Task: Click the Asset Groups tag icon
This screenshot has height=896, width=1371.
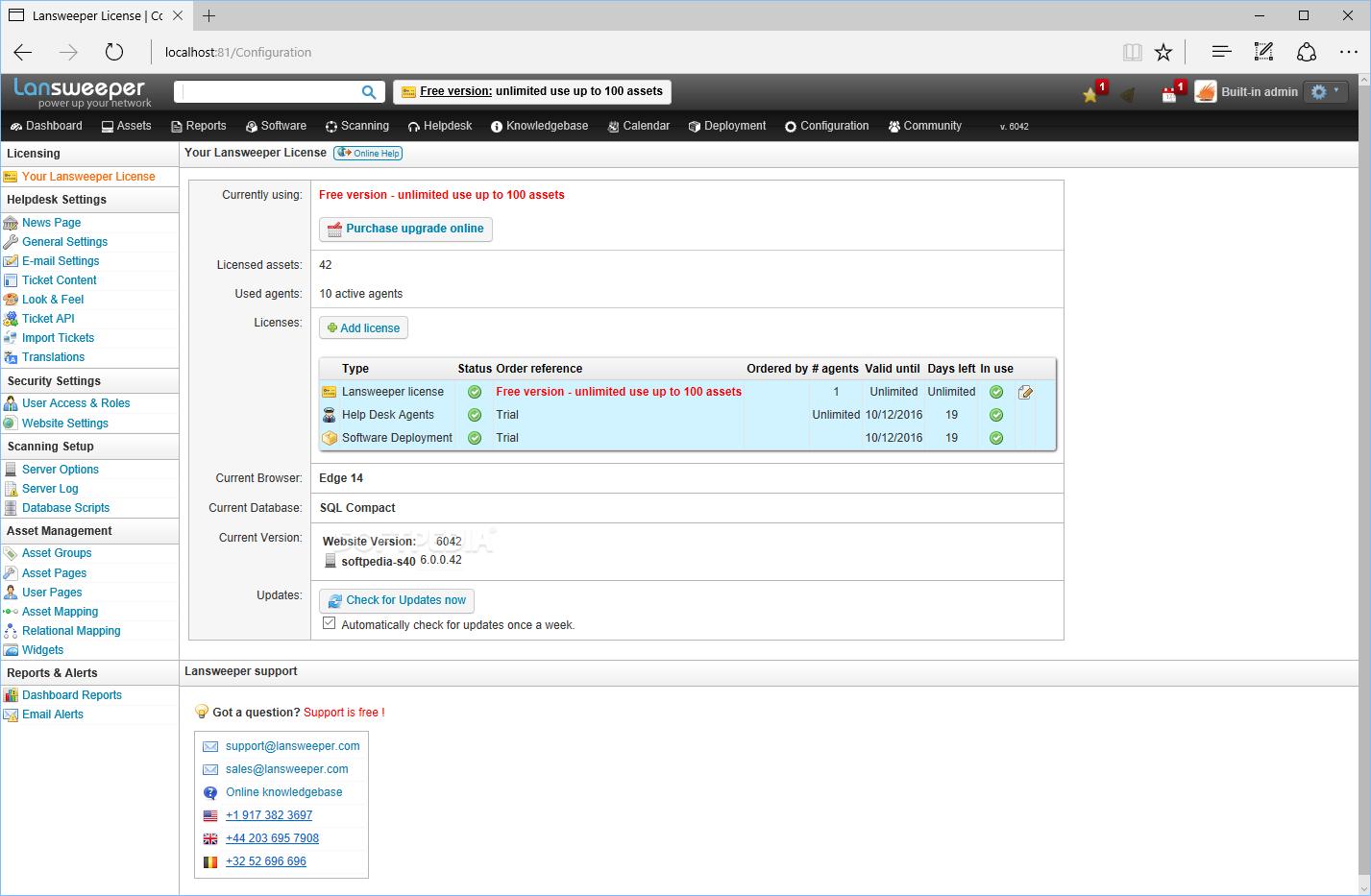Action: [11, 553]
